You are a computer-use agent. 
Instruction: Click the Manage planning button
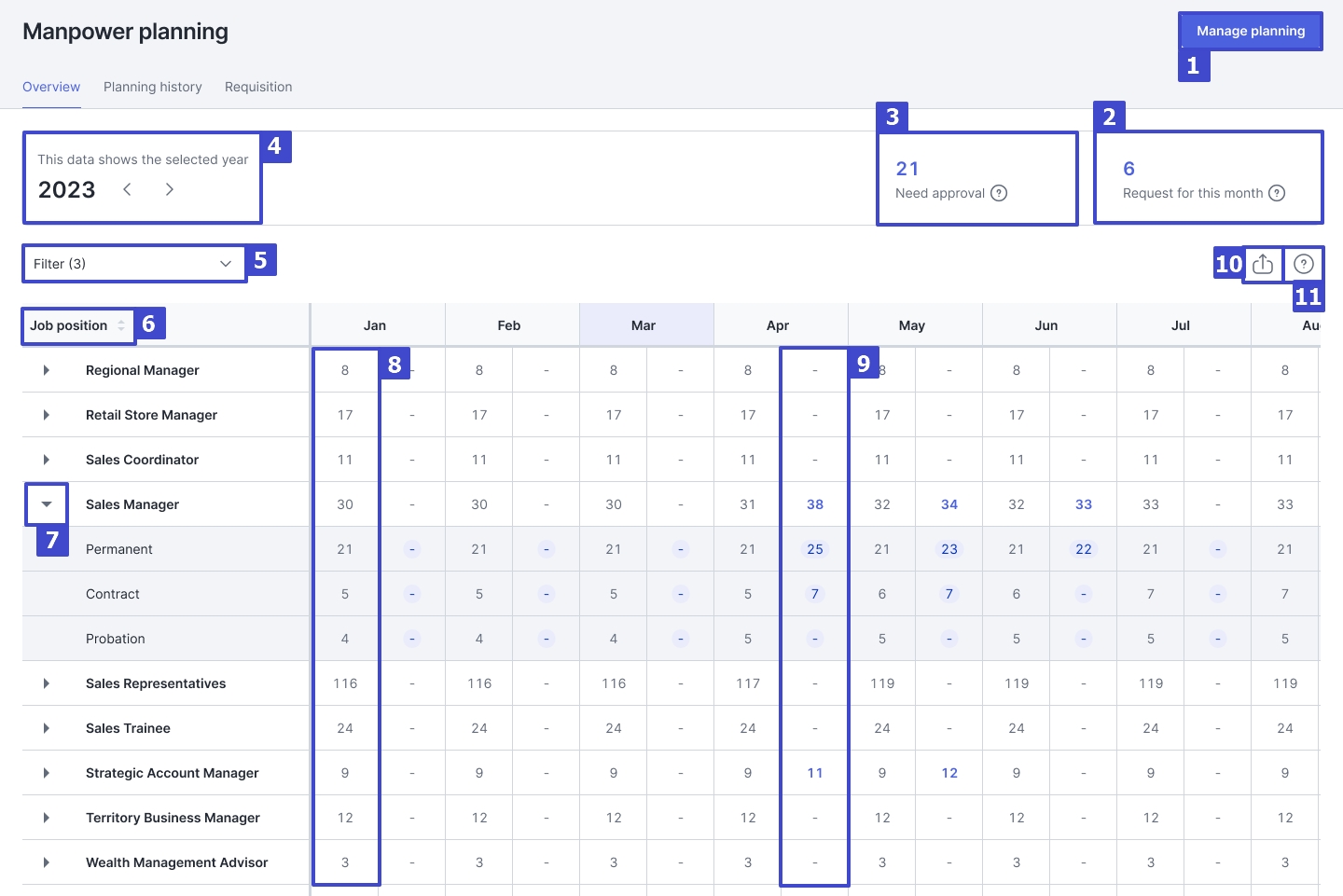(x=1250, y=31)
